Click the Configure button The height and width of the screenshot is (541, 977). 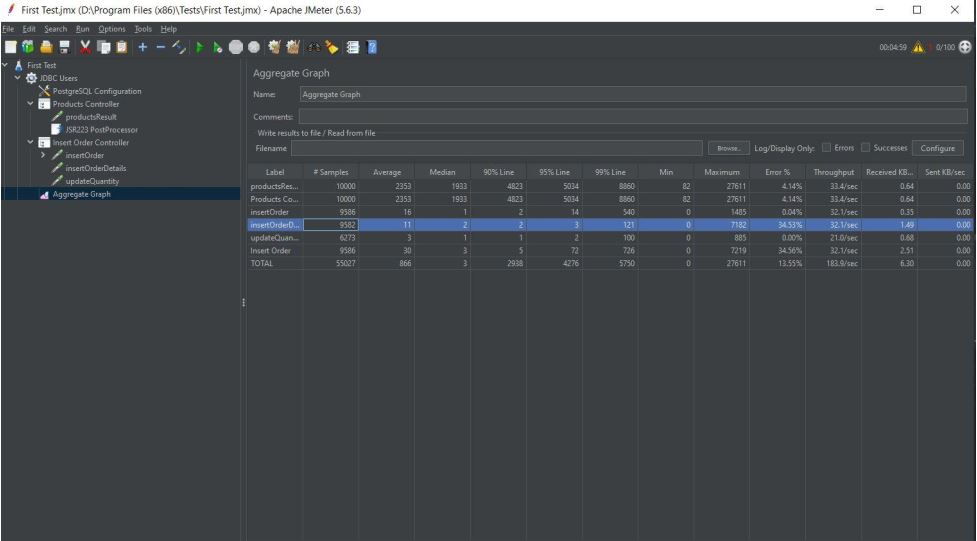click(938, 148)
